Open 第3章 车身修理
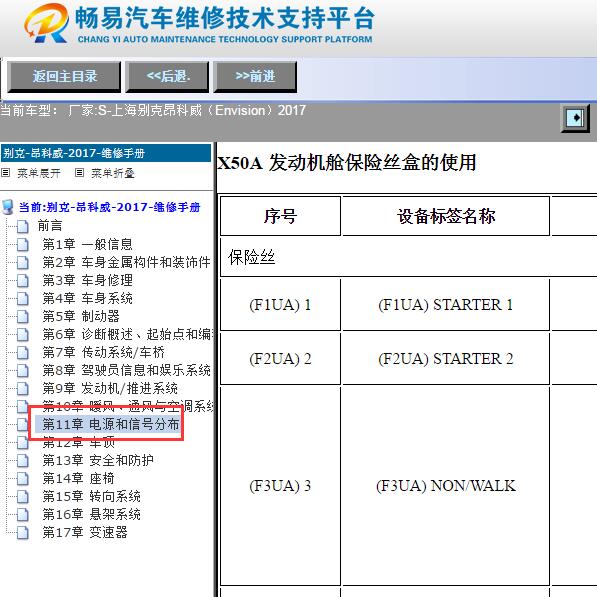Viewport: 597px width, 597px height. click(87, 280)
